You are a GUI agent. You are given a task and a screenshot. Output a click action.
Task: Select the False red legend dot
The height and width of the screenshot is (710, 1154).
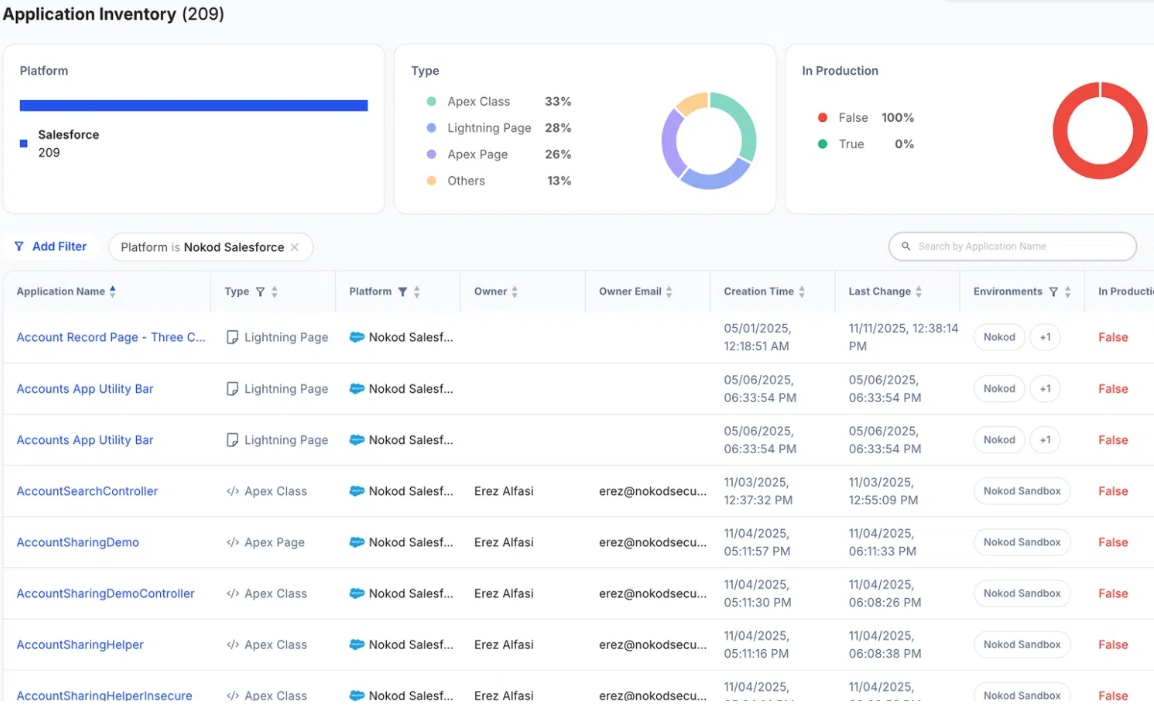click(x=823, y=118)
